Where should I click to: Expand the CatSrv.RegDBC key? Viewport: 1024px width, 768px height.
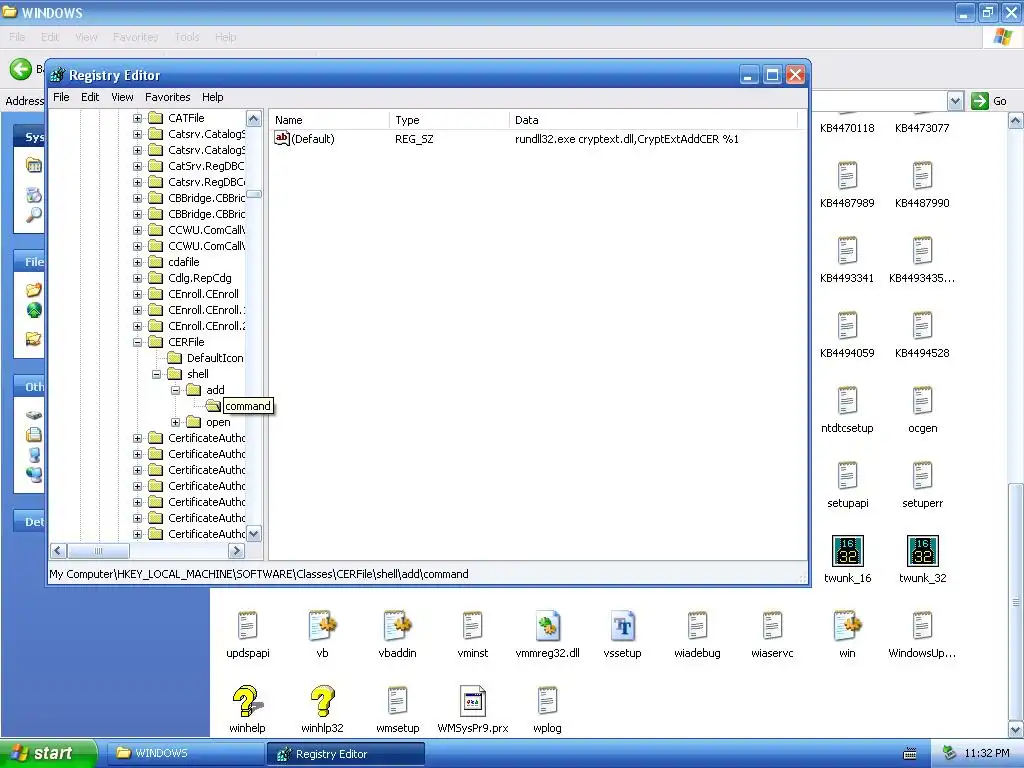(137, 166)
